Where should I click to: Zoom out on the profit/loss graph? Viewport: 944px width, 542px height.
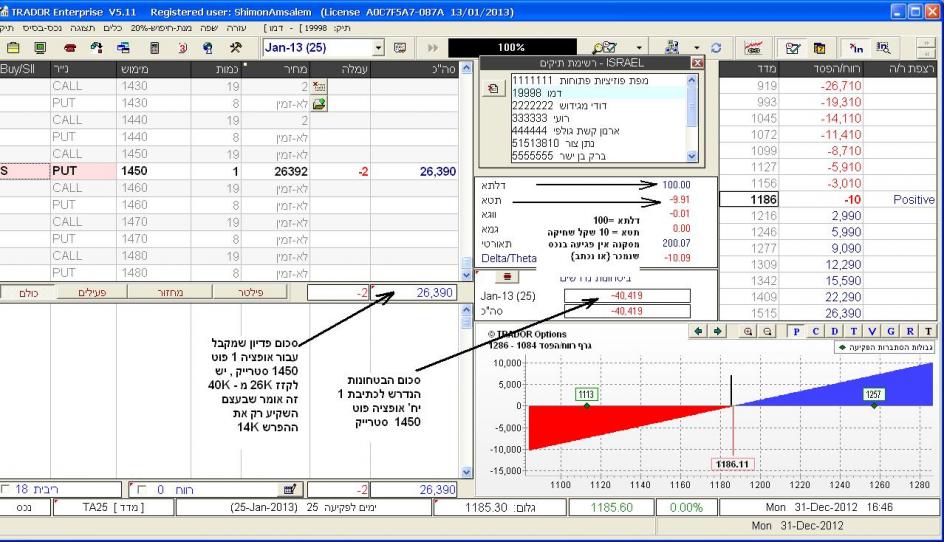pyautogui.click(x=767, y=331)
